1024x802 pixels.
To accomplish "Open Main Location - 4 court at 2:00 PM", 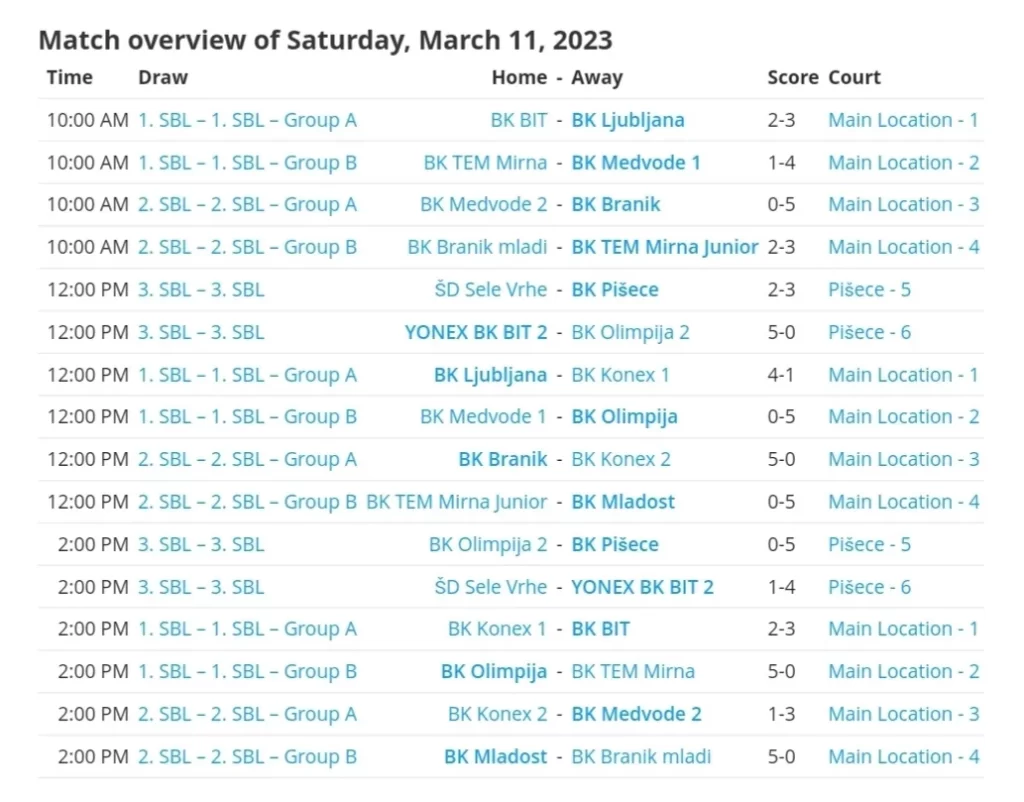I will (x=903, y=757).
